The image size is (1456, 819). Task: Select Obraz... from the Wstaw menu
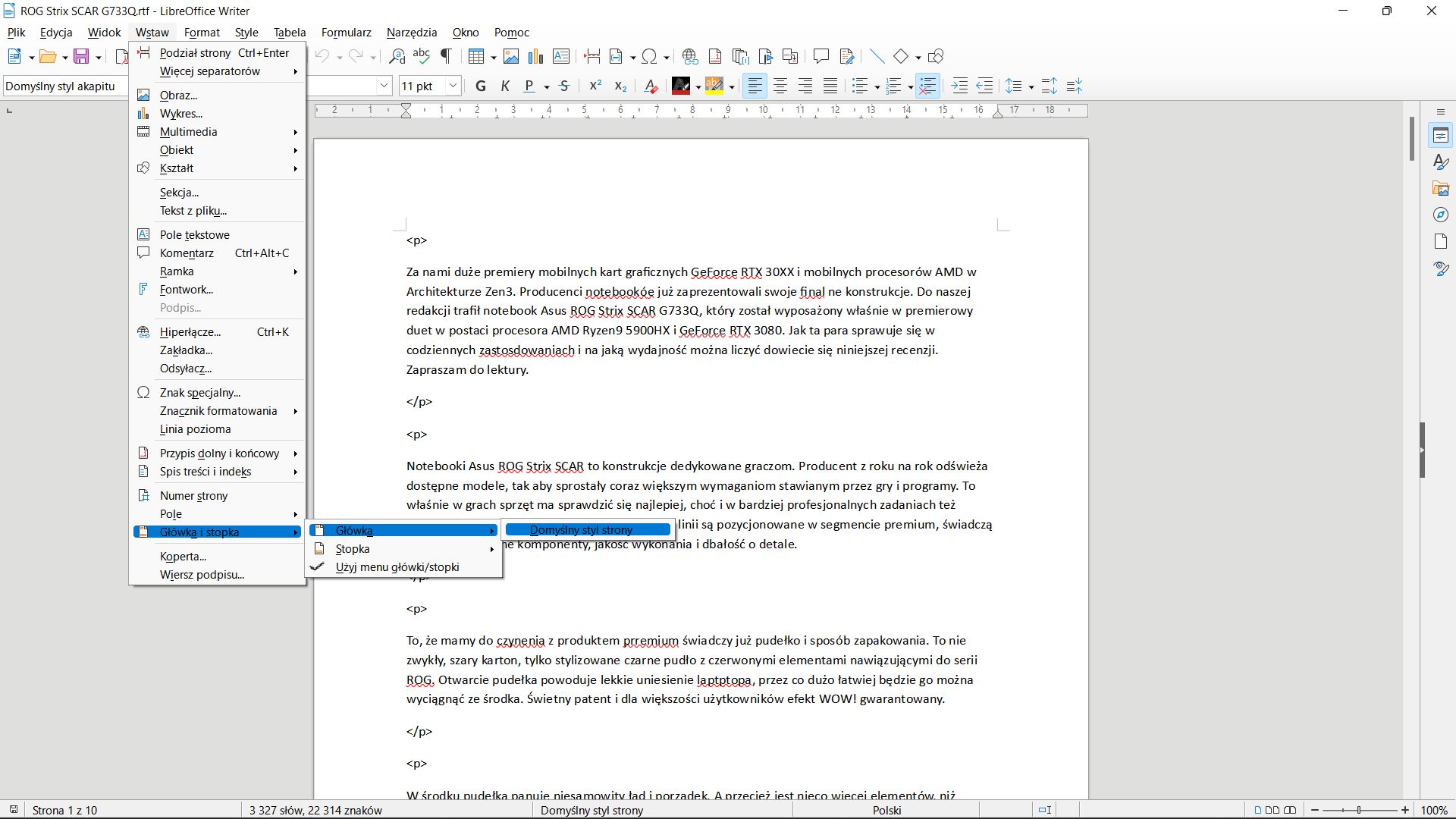coord(179,95)
